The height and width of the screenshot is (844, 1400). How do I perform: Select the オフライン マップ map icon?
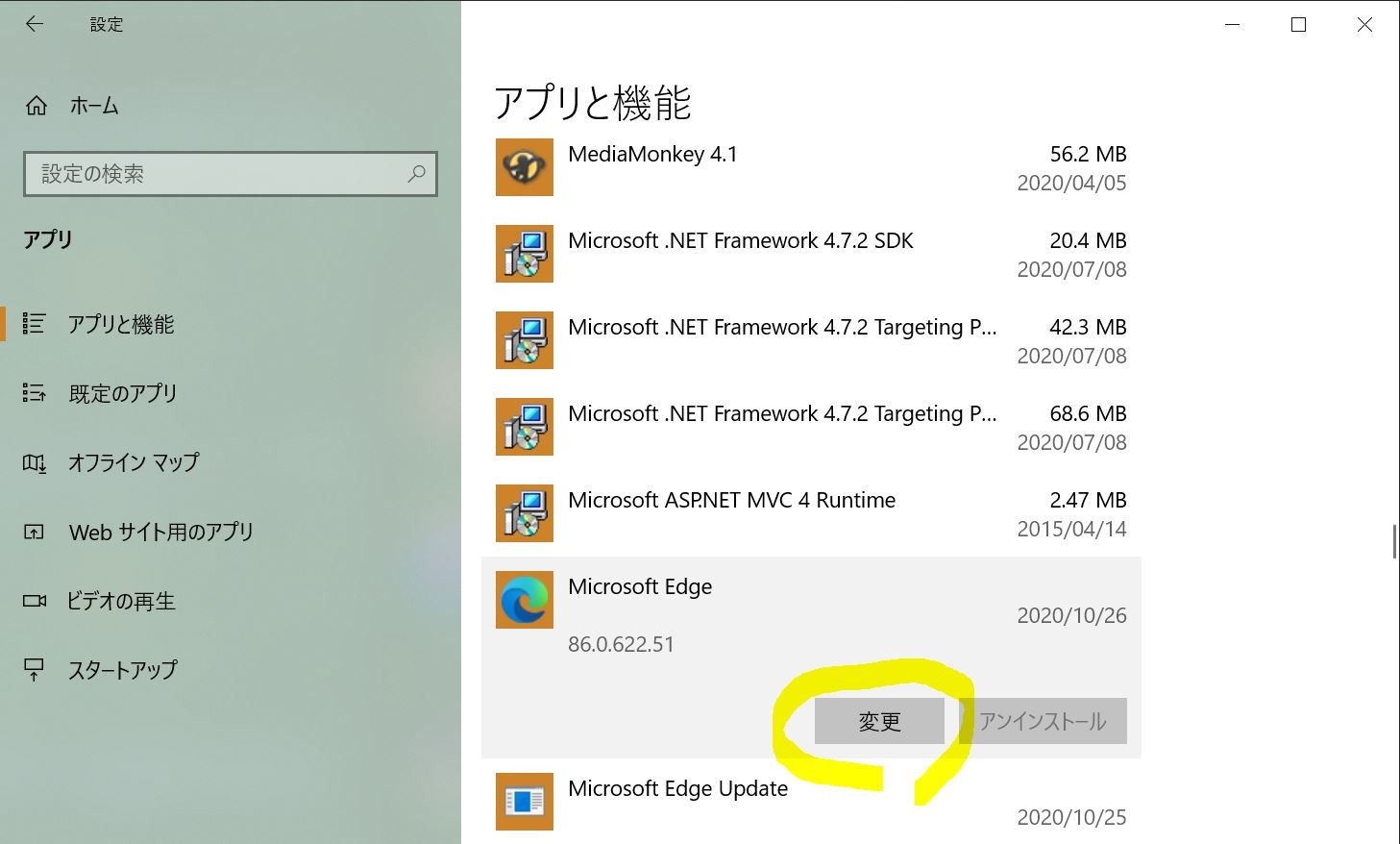34,463
